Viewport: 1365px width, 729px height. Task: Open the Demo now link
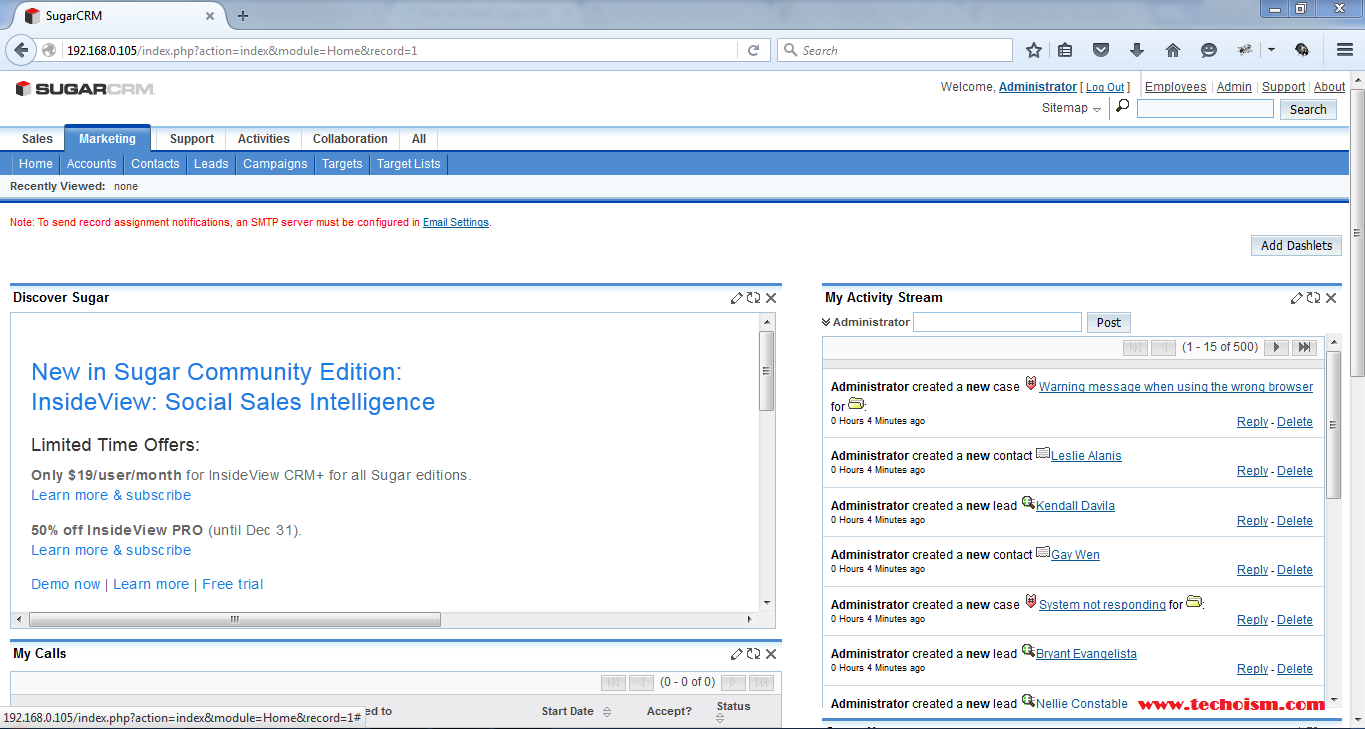66,584
